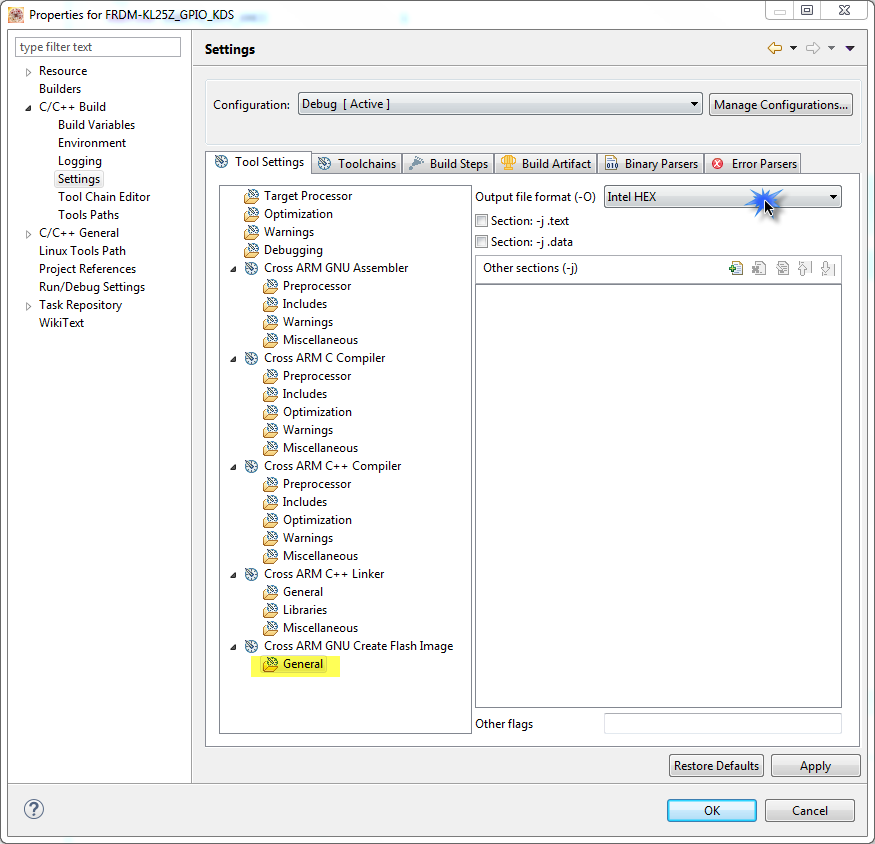The height and width of the screenshot is (844, 875).
Task: Select Project References item
Action: (87, 269)
